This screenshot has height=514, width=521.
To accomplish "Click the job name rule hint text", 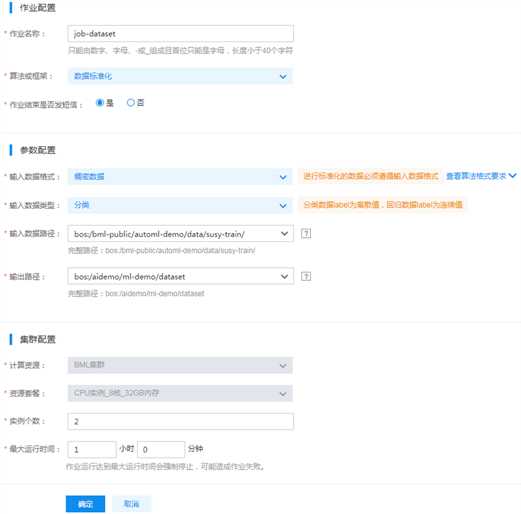I will pyautogui.click(x=180, y=51).
